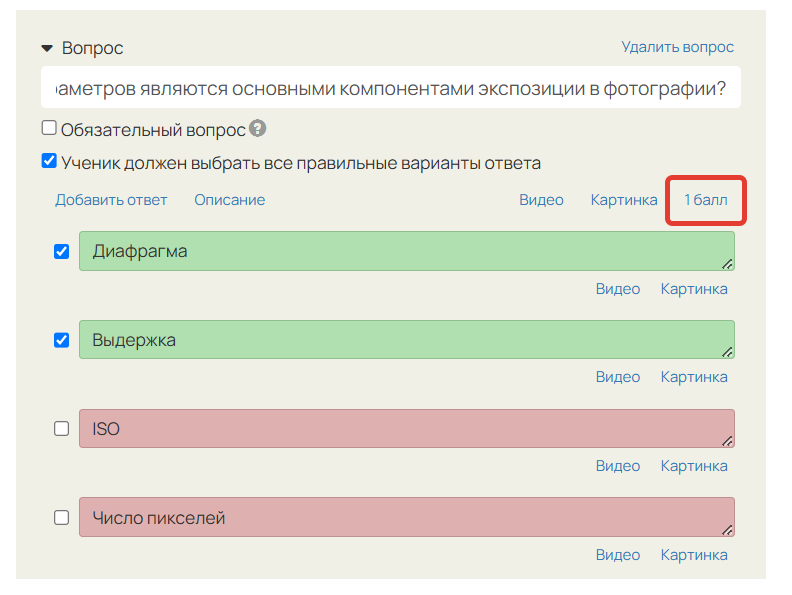Viewport: 792px width, 595px height.
Task: Click the Вопрос section heading
Action: point(92,48)
